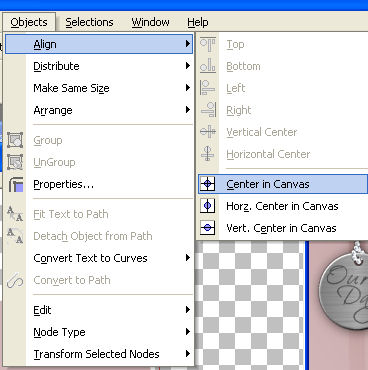Screen dimensions: 368x370
Task: Click the Align Right icon
Action: 208,110
